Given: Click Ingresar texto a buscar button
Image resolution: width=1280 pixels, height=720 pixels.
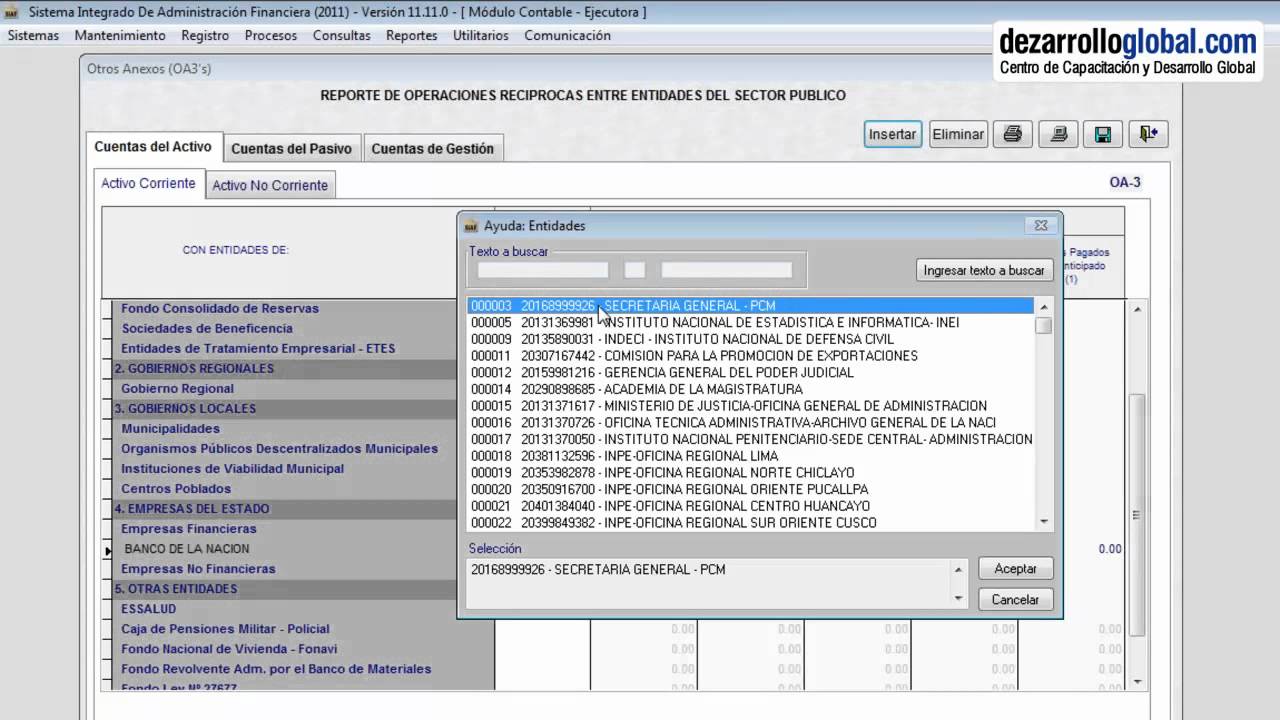Looking at the screenshot, I should click(x=984, y=270).
